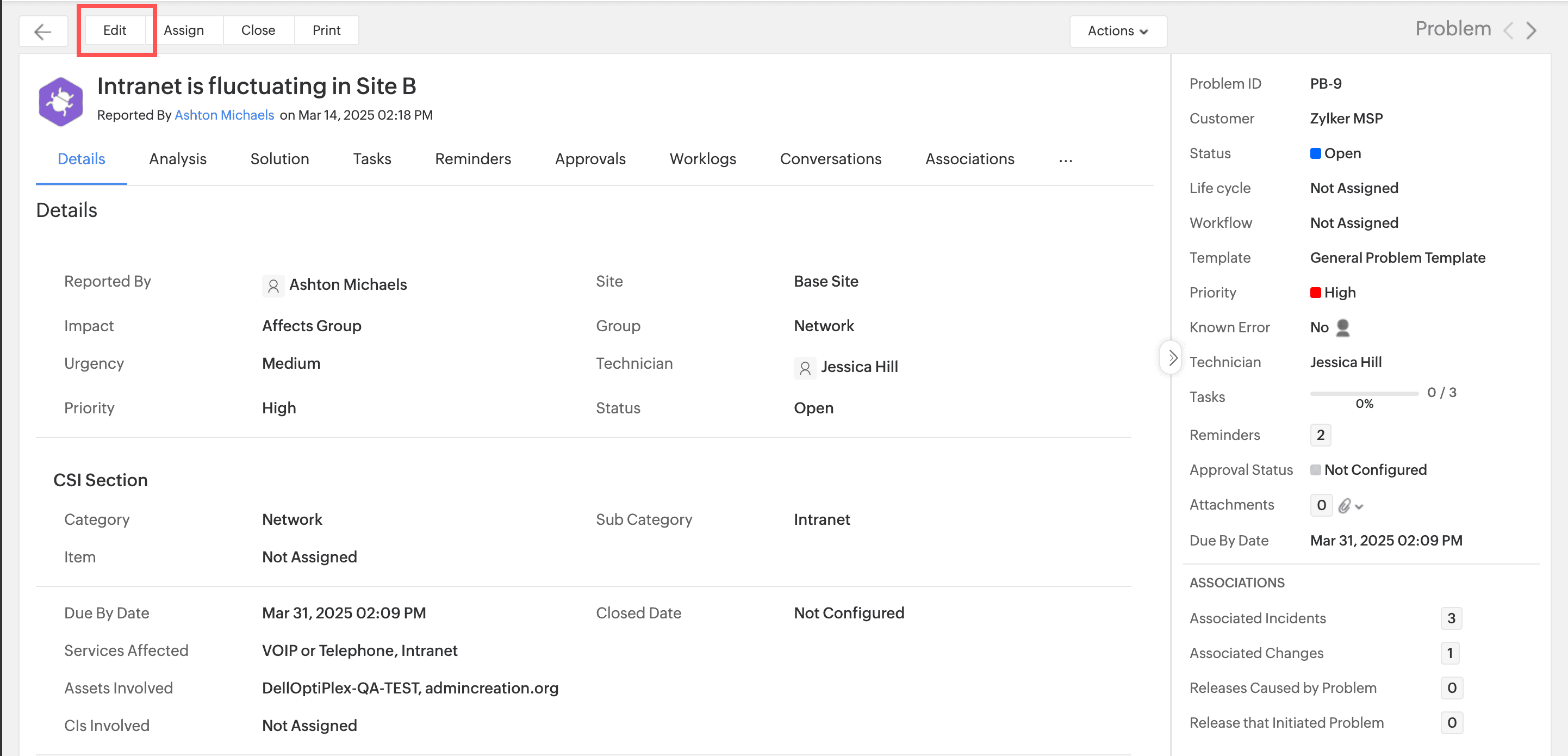This screenshot has height=756, width=1568.
Task: Switch to the Analysis tab
Action: pos(178,159)
